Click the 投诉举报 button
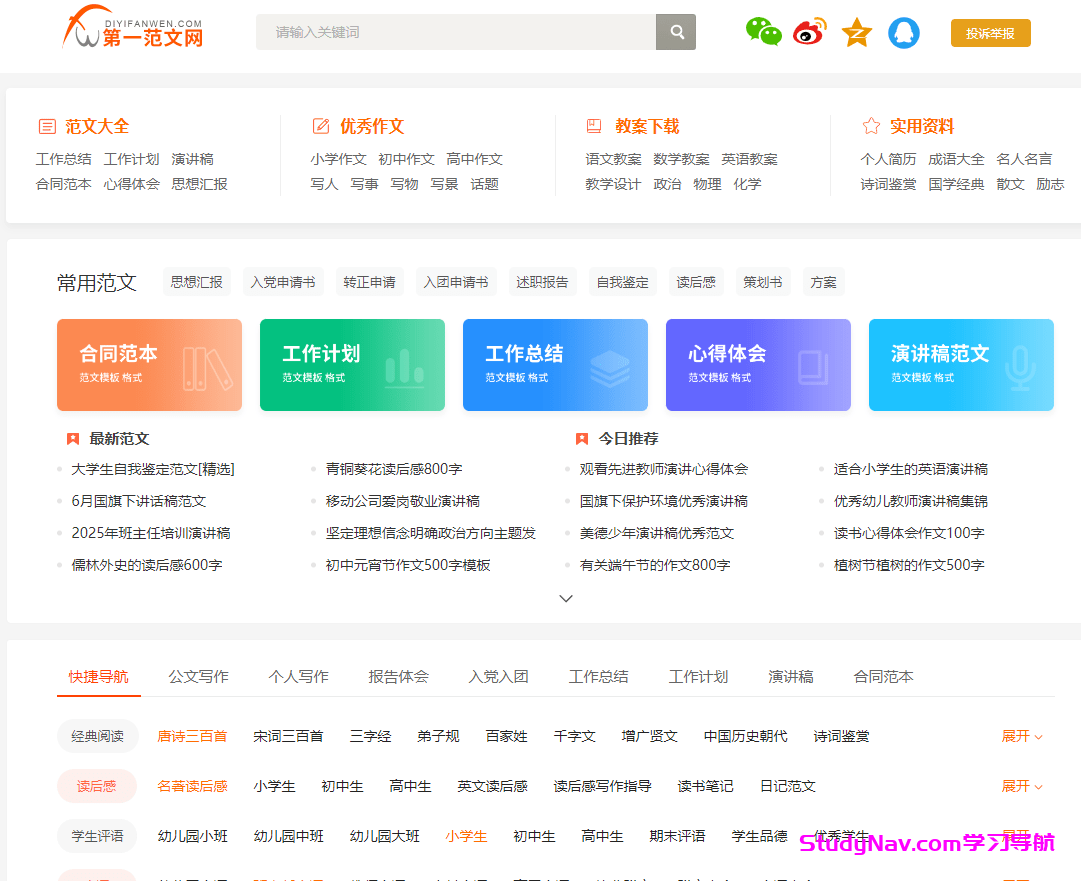The width and height of the screenshot is (1081, 881). (x=990, y=33)
